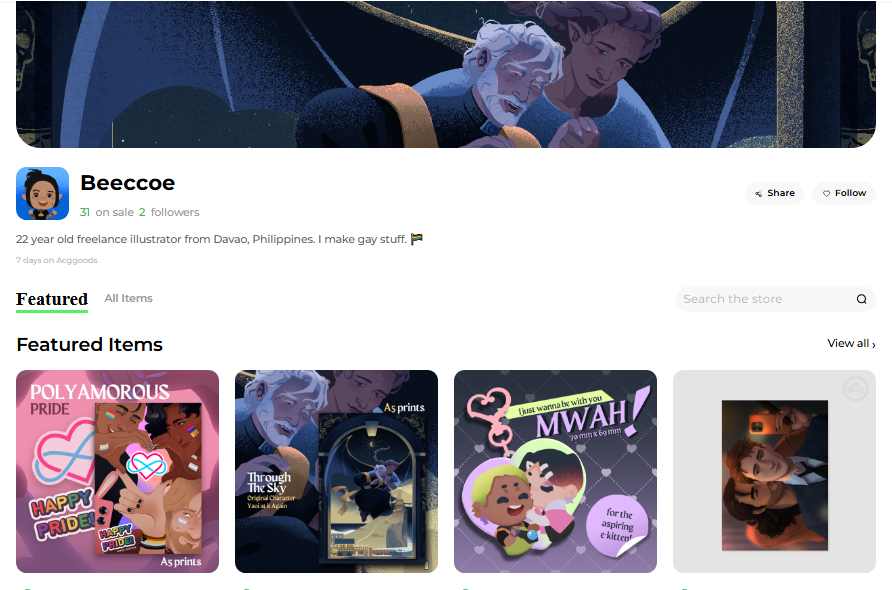Open the Polyamorous Pride print thumbnail
The image size is (892, 590).
coord(117,472)
